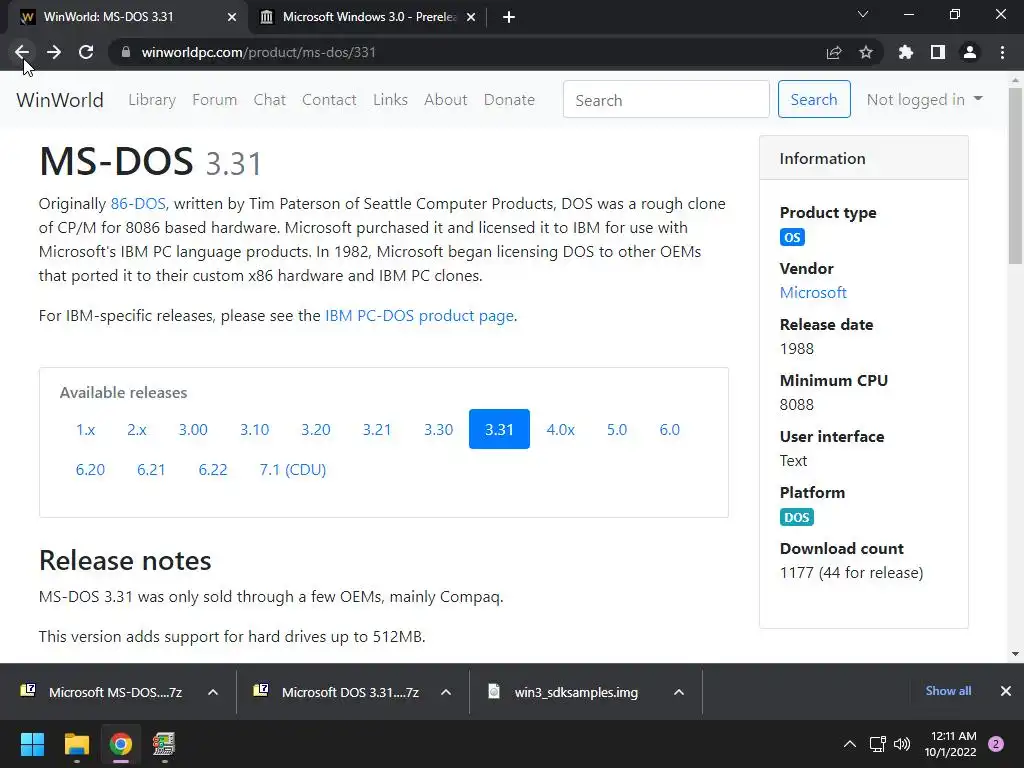Focus the site Search input field
The width and height of the screenshot is (1024, 768).
point(666,99)
